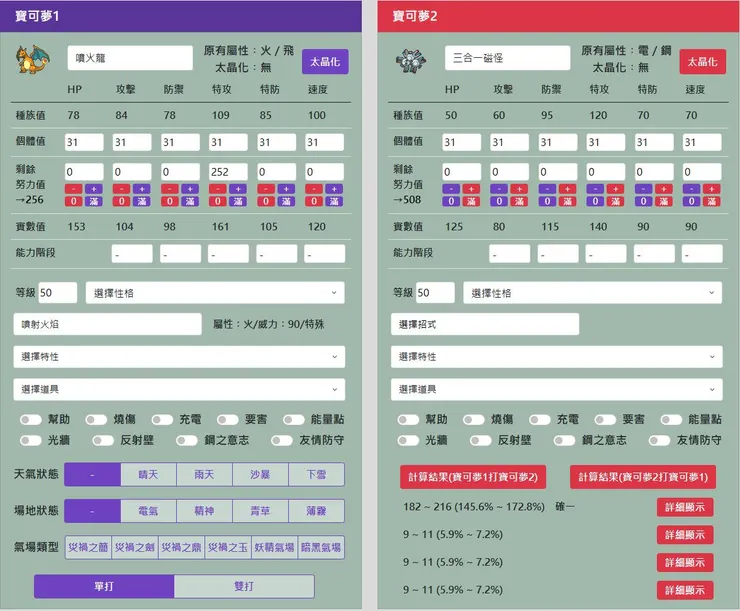The height and width of the screenshot is (611, 740).
Task: Click 滿 under Pokémon 2 特攻 effort value
Action: pyautogui.click(x=615, y=201)
